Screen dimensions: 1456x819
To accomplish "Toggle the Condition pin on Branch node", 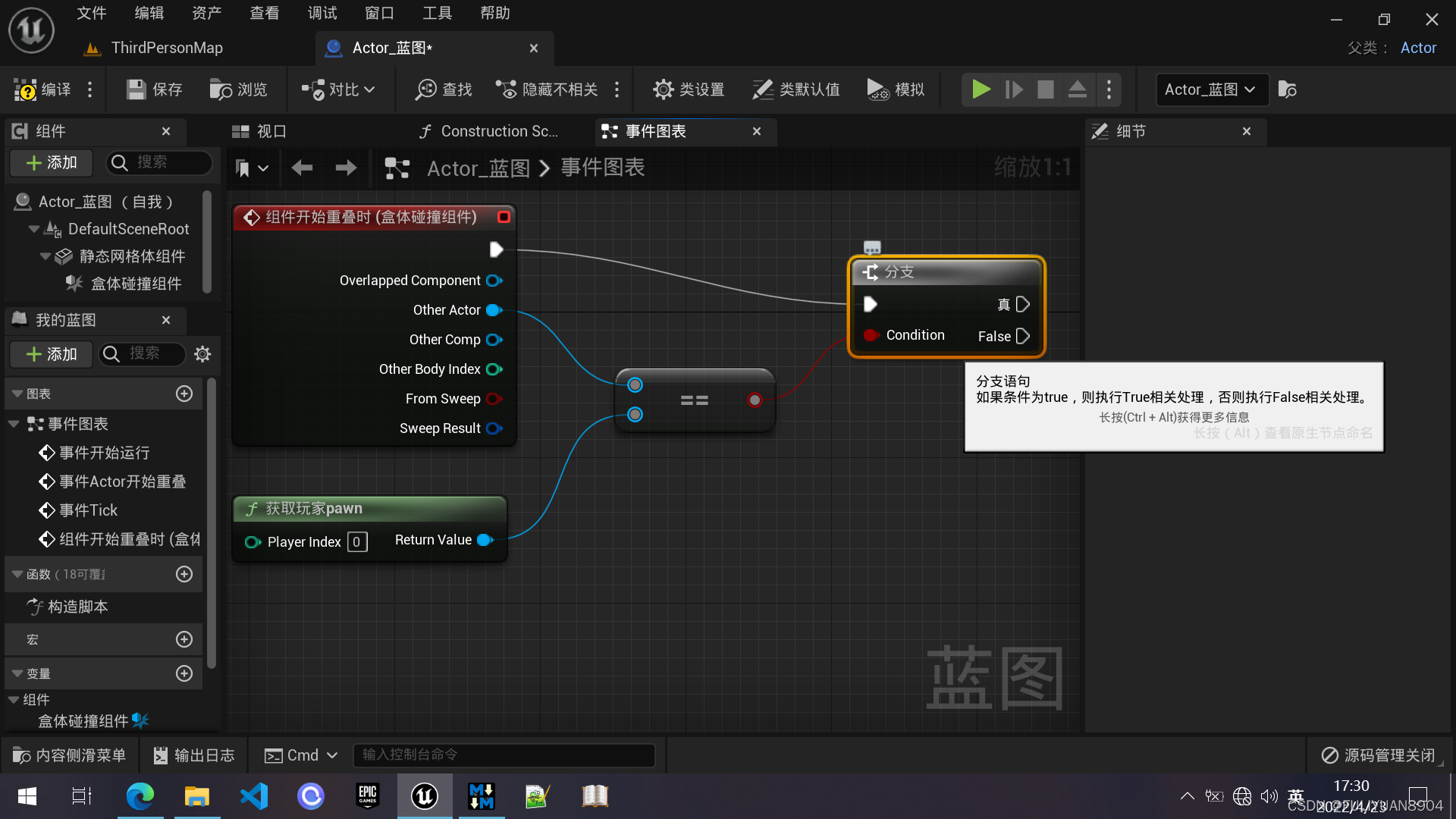I will click(x=871, y=335).
